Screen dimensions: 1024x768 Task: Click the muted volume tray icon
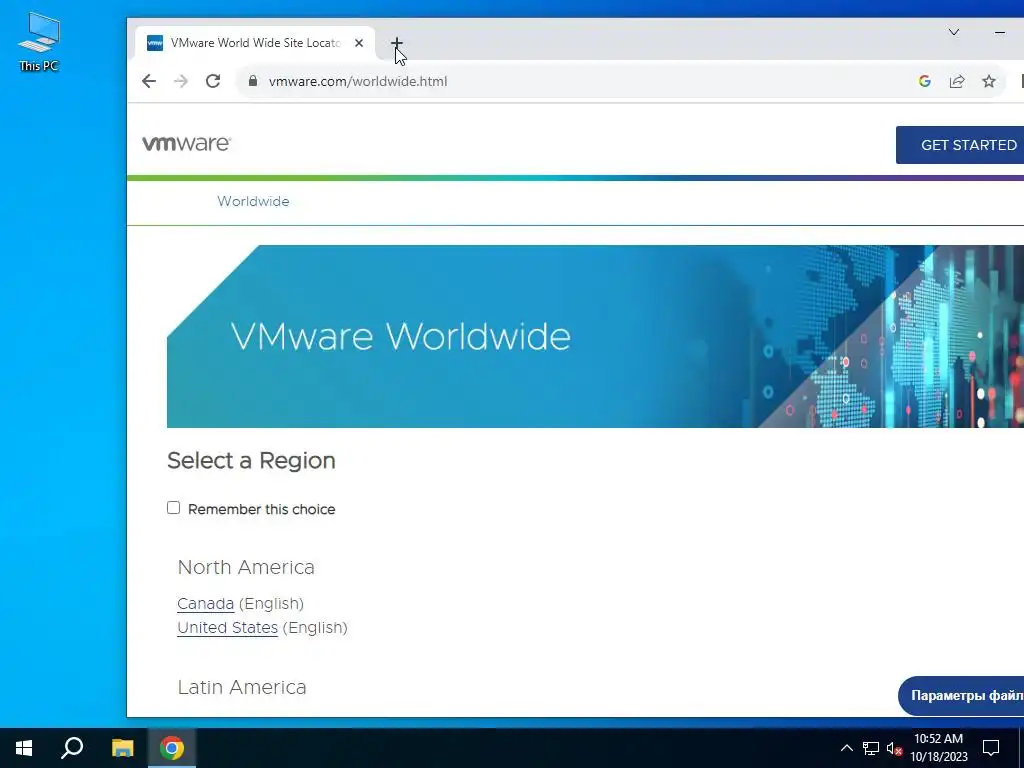pyautogui.click(x=894, y=748)
